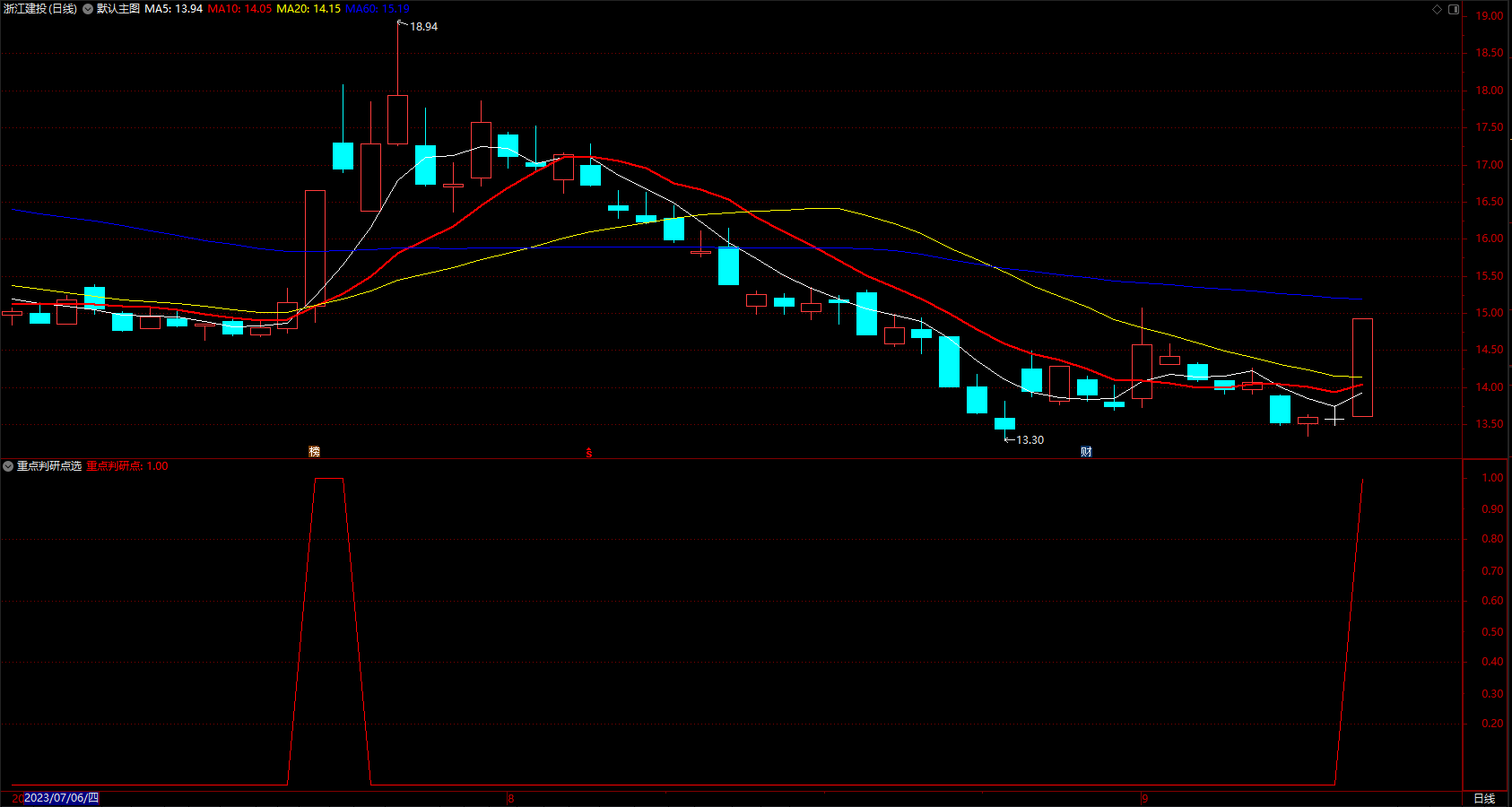Click the 2023/07/06/四 date label
The height and width of the screenshot is (807, 1512).
pyautogui.click(x=61, y=798)
